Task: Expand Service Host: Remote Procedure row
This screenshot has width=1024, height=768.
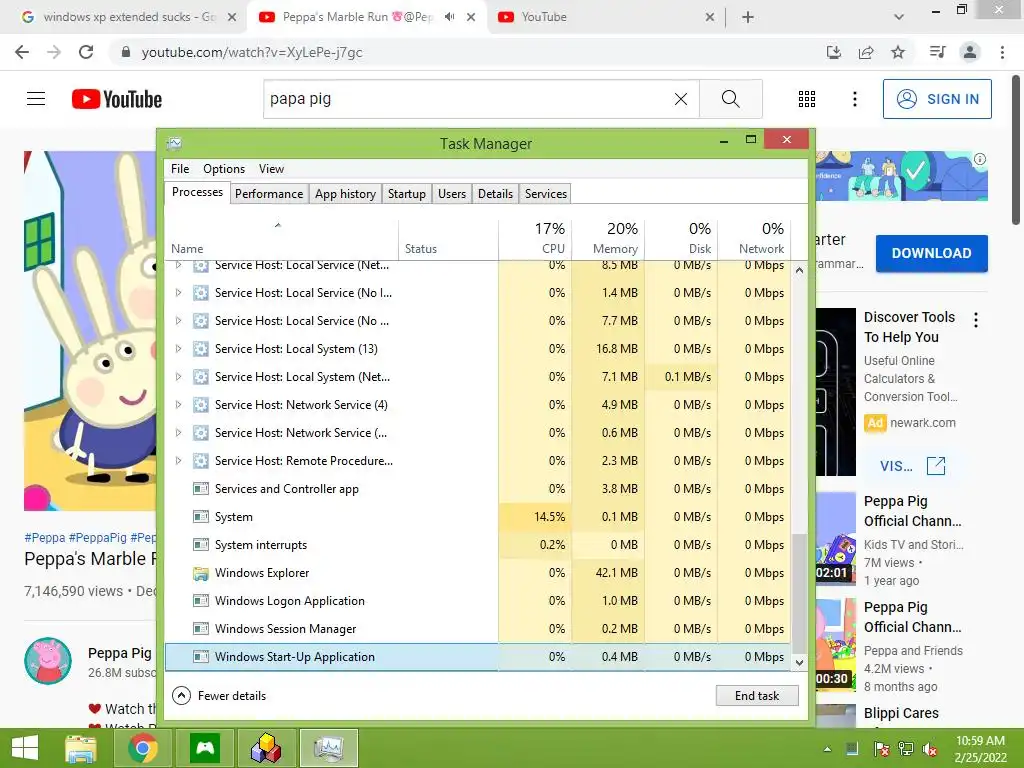Action: click(178, 460)
